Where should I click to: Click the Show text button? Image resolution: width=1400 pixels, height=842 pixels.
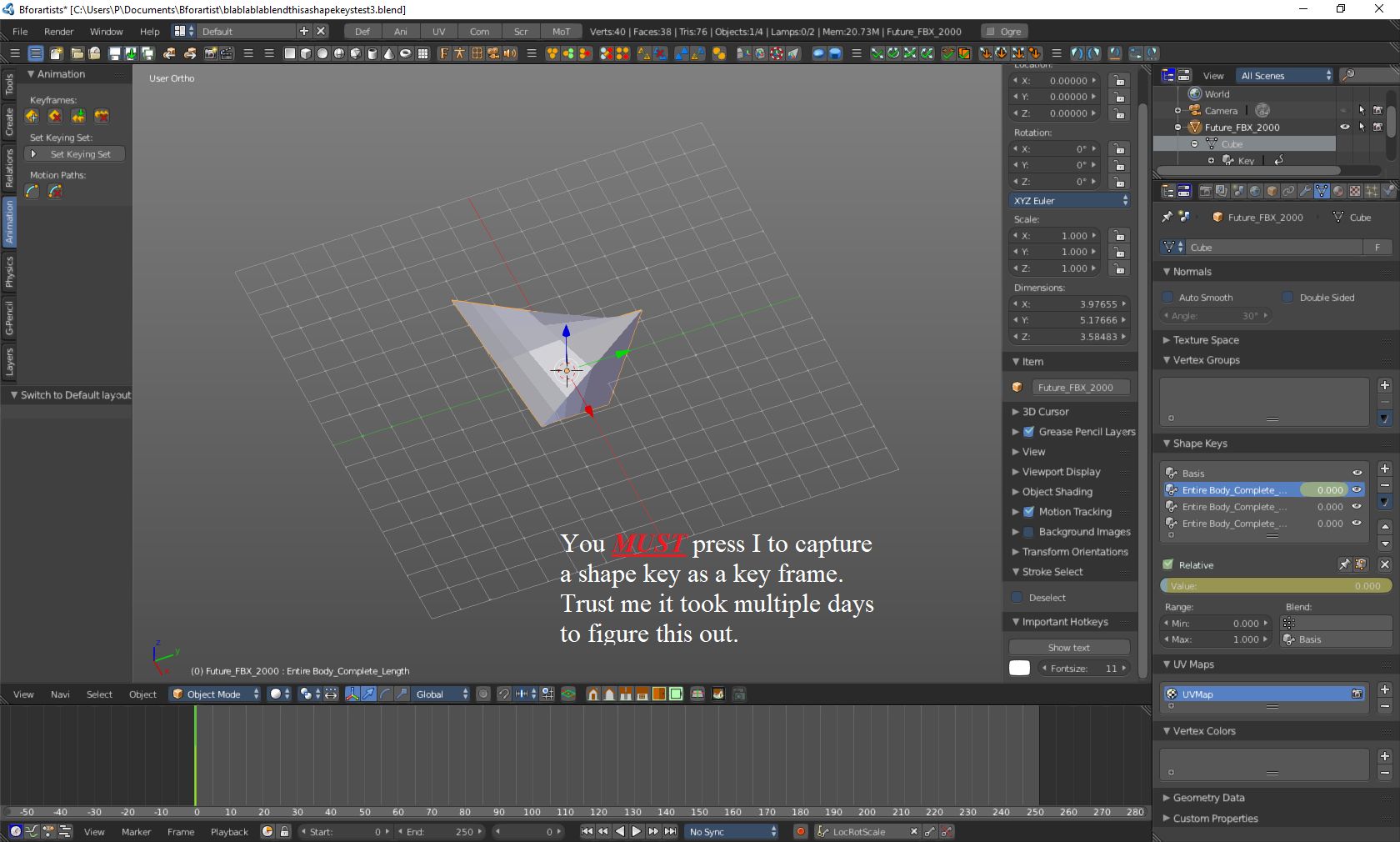coord(1069,648)
